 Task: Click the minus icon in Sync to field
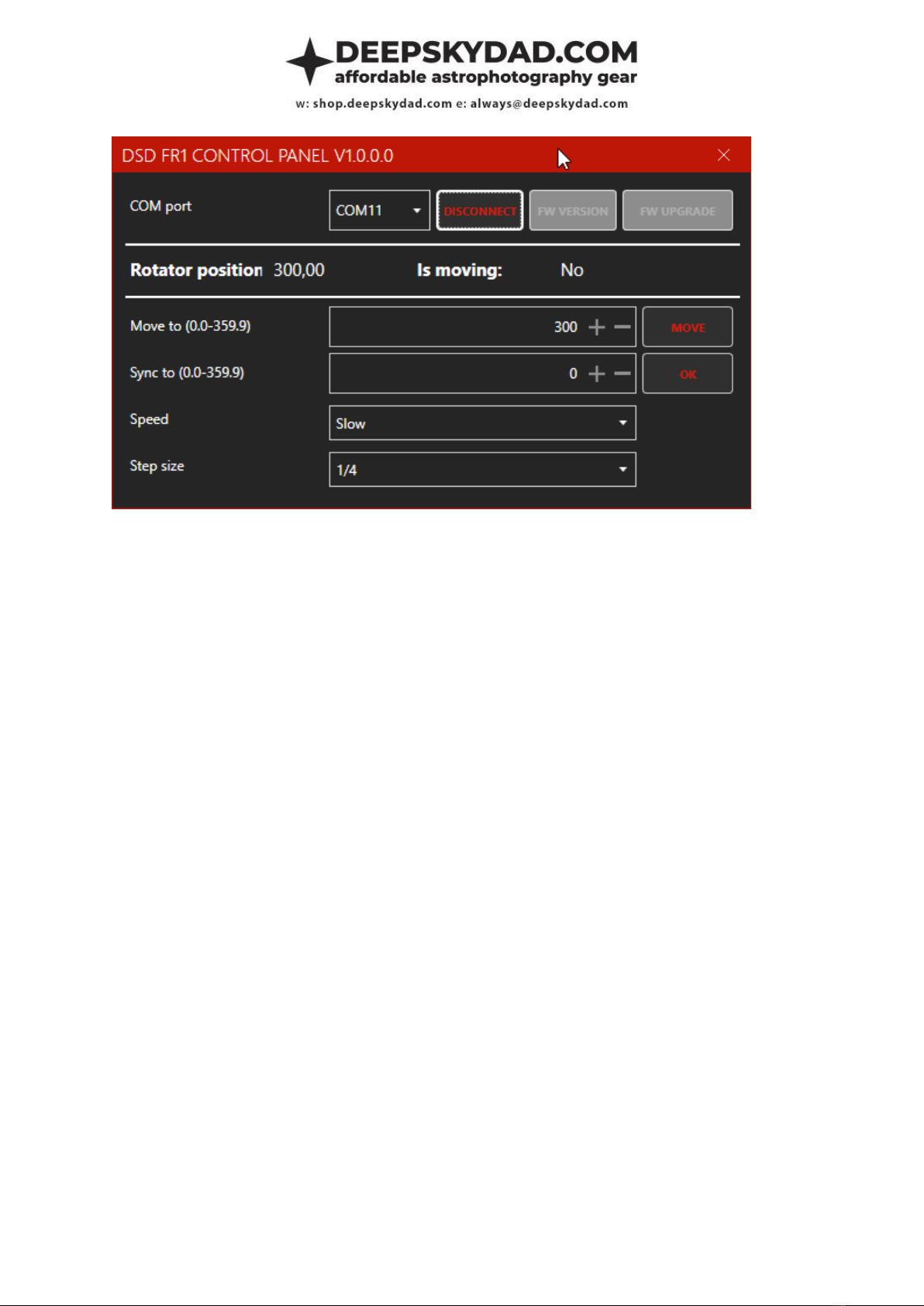[622, 374]
